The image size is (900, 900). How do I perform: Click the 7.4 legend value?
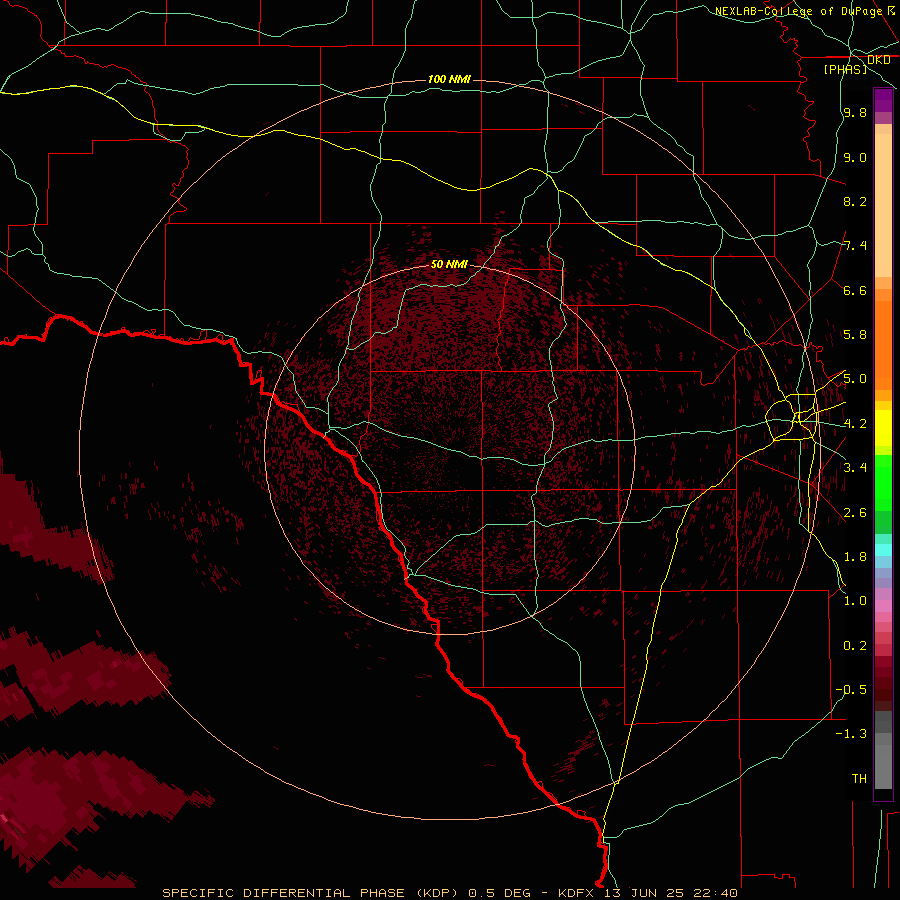(855, 246)
